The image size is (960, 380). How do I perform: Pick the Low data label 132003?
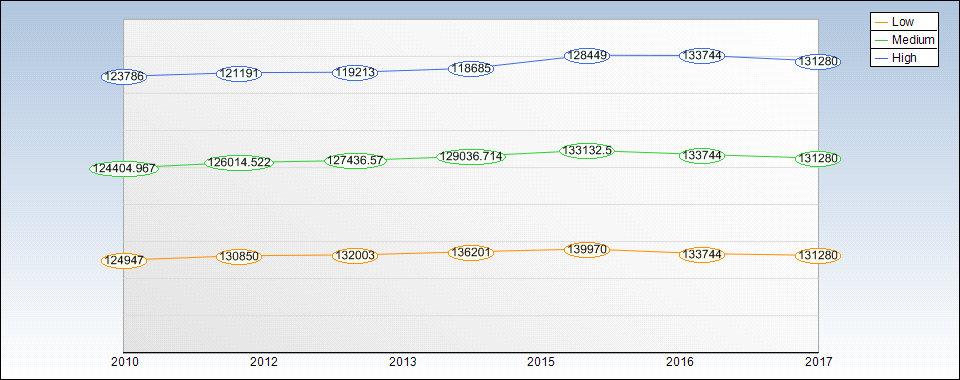[x=356, y=255]
